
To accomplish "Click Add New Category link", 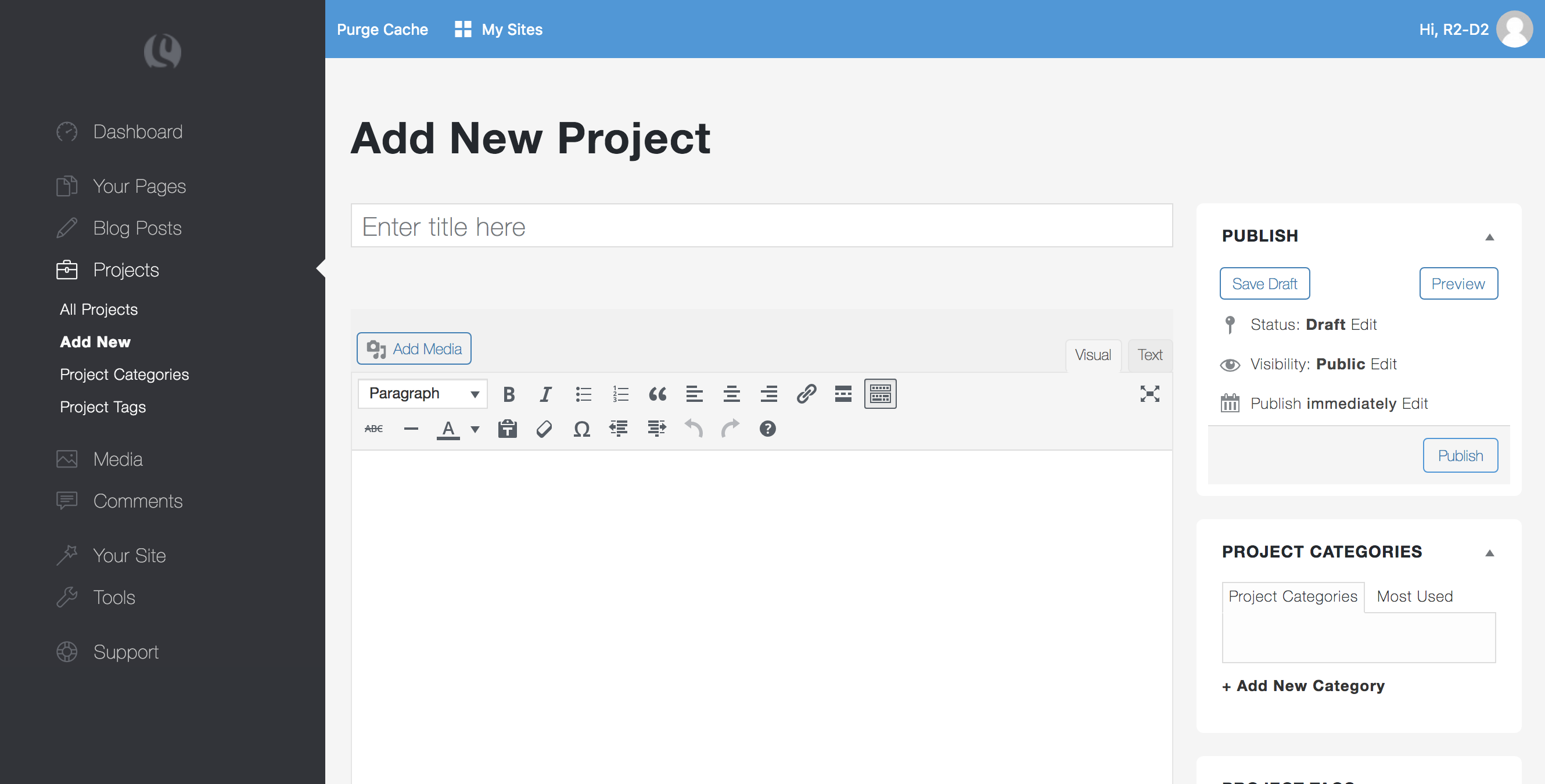I will click(1303, 686).
